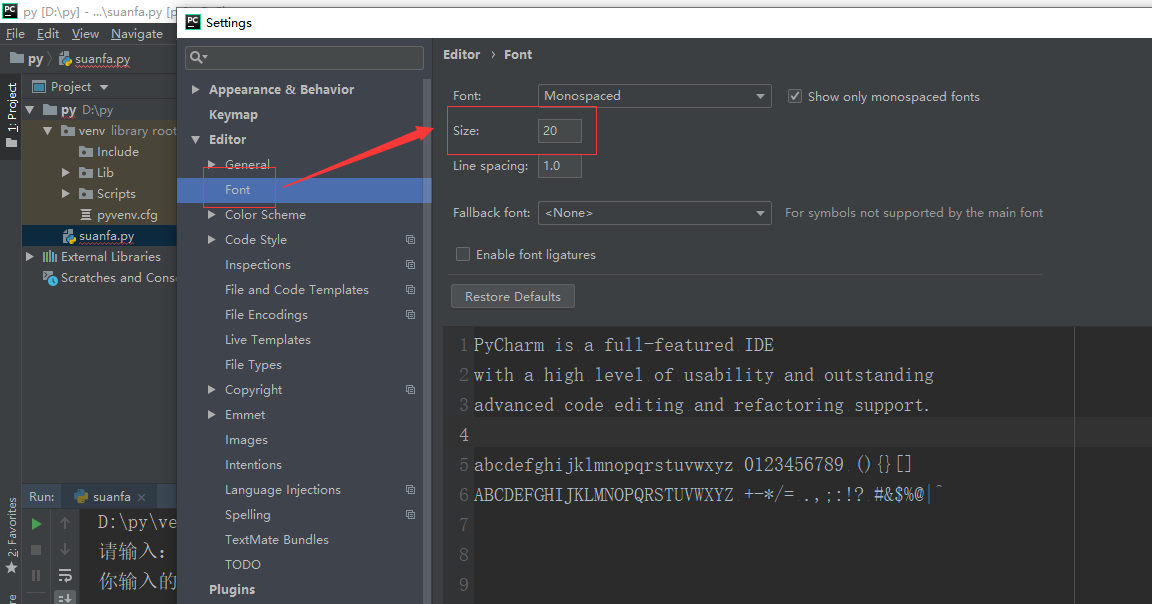The height and width of the screenshot is (604, 1152).
Task: Enable font ligatures checkbox
Action: tap(463, 254)
